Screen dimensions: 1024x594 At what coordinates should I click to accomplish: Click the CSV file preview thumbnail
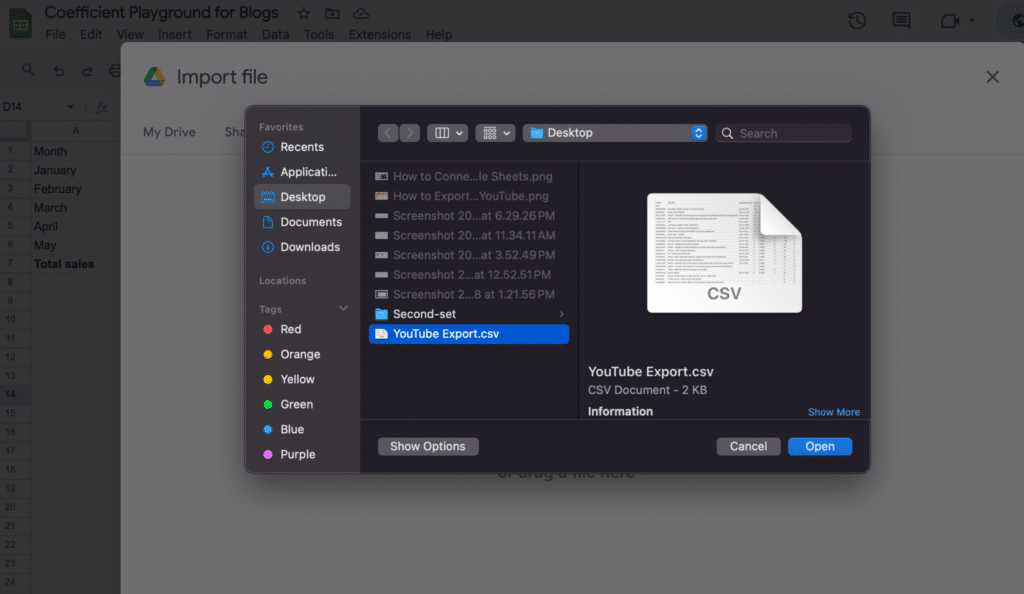pos(724,253)
